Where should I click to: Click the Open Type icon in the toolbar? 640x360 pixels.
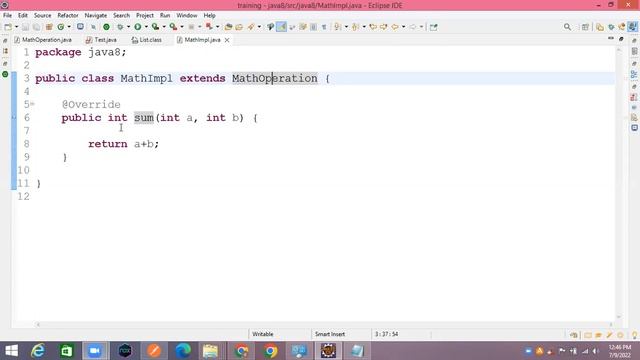228,27
